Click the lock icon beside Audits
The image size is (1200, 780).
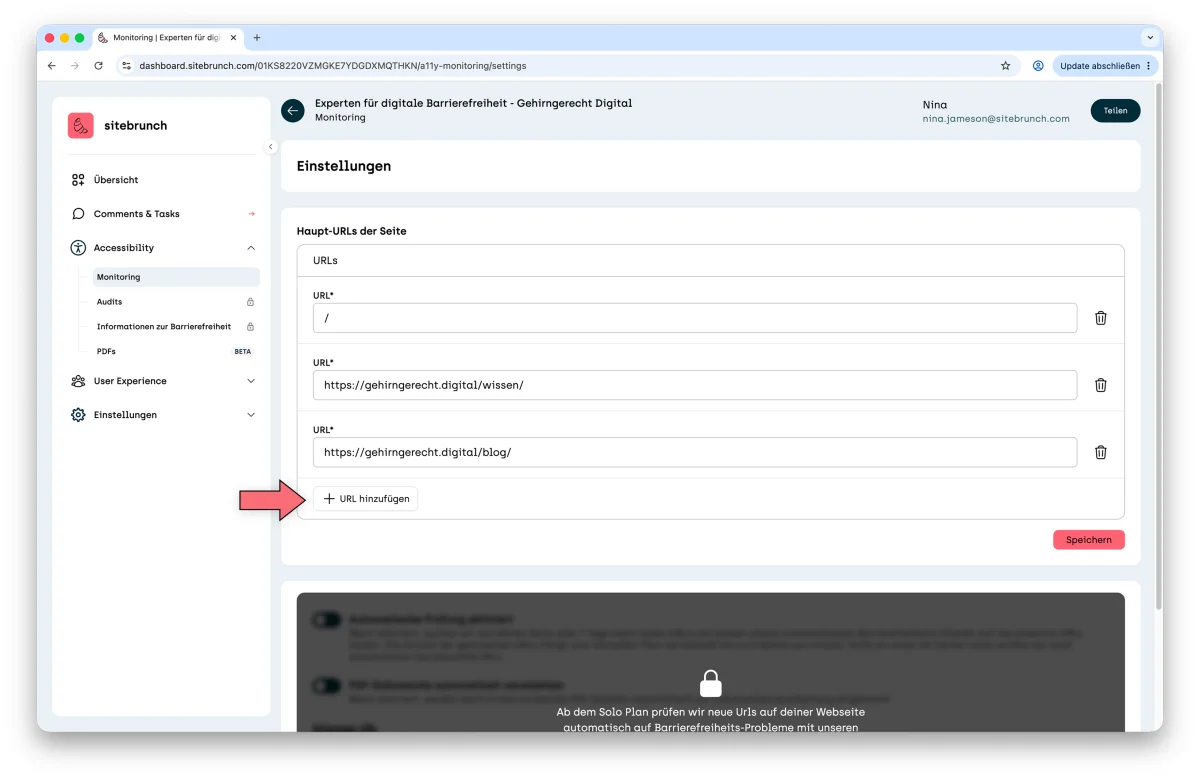[x=250, y=302]
